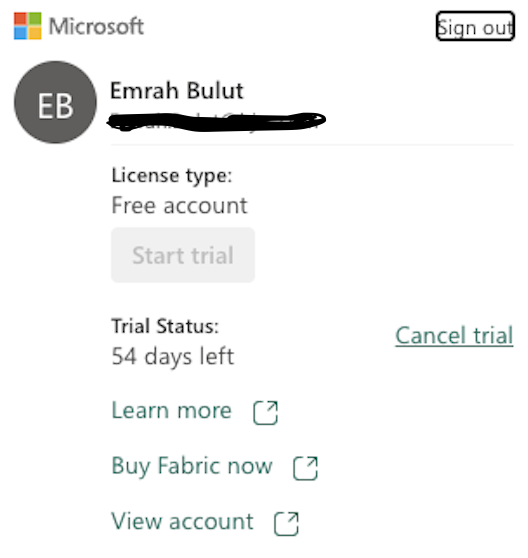Viewport: 528px width, 558px height.
Task: Click the divider line under the email
Action: tap(312, 145)
